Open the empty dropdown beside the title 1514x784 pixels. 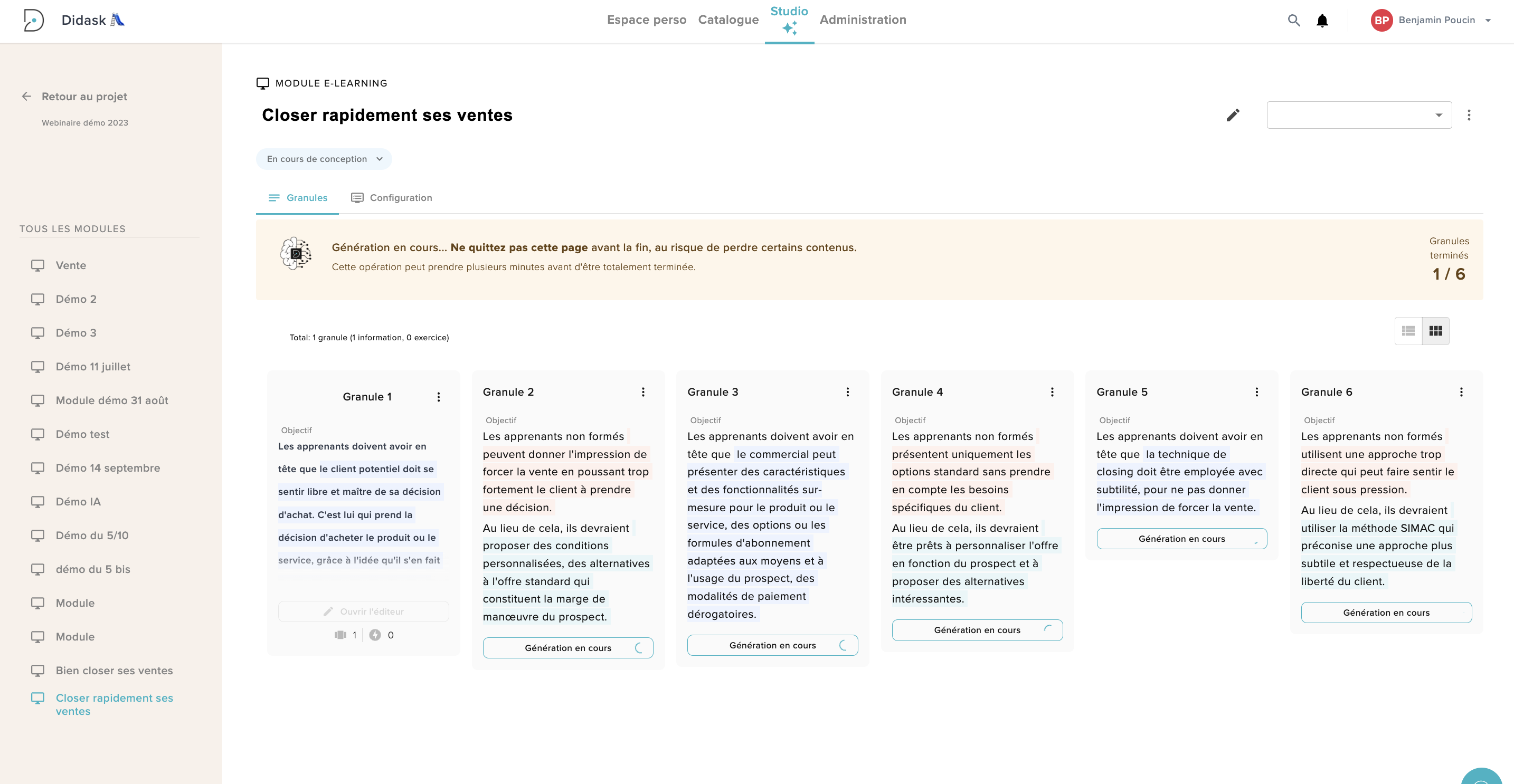1359,115
